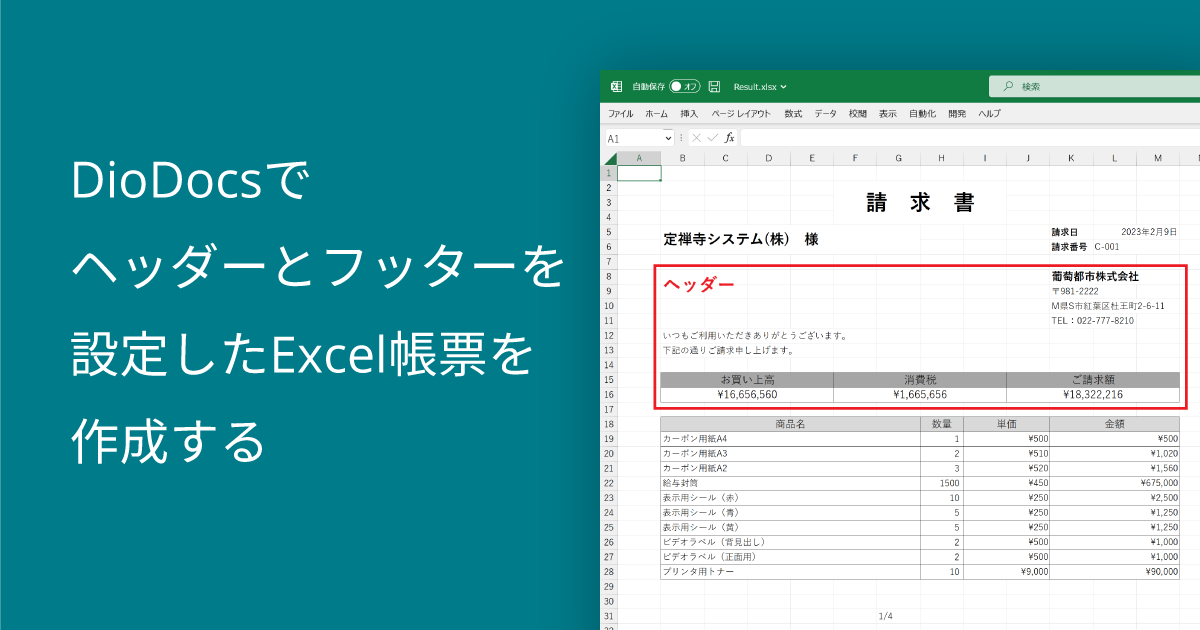Select the ホーム (Home) ribbon menu
The image size is (1200, 630).
point(655,113)
